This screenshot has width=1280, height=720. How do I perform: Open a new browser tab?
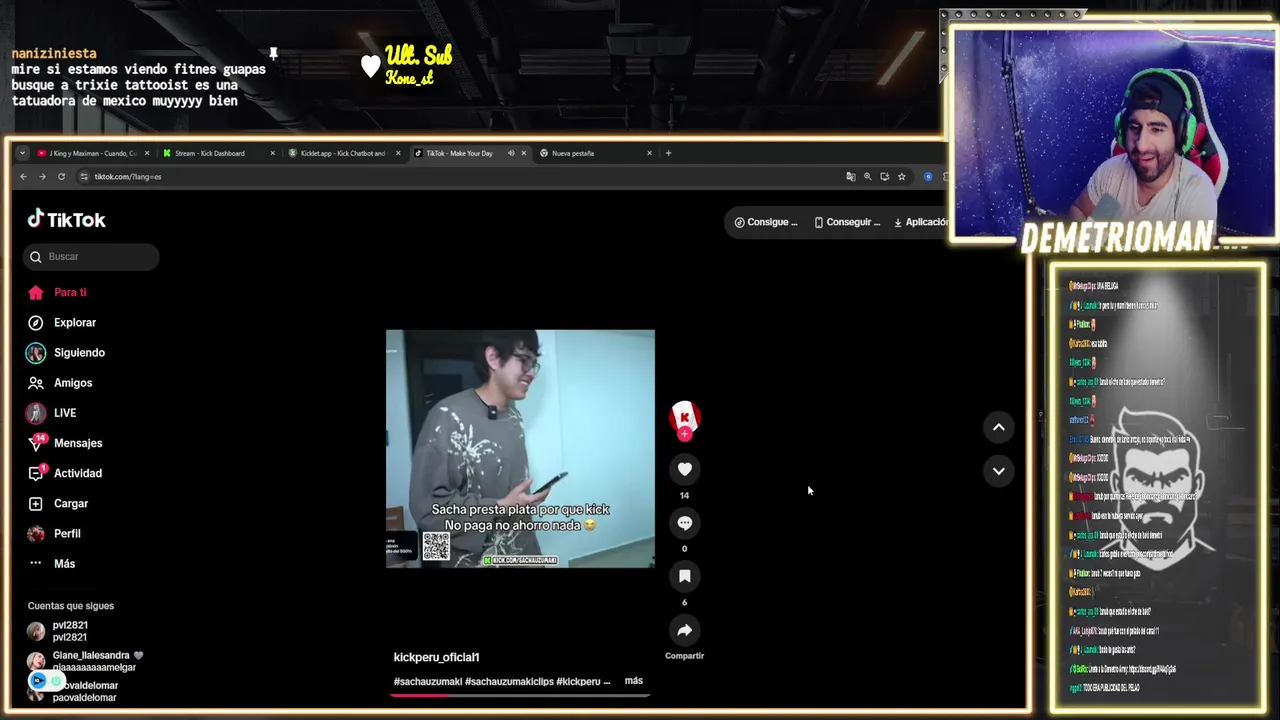[x=668, y=153]
